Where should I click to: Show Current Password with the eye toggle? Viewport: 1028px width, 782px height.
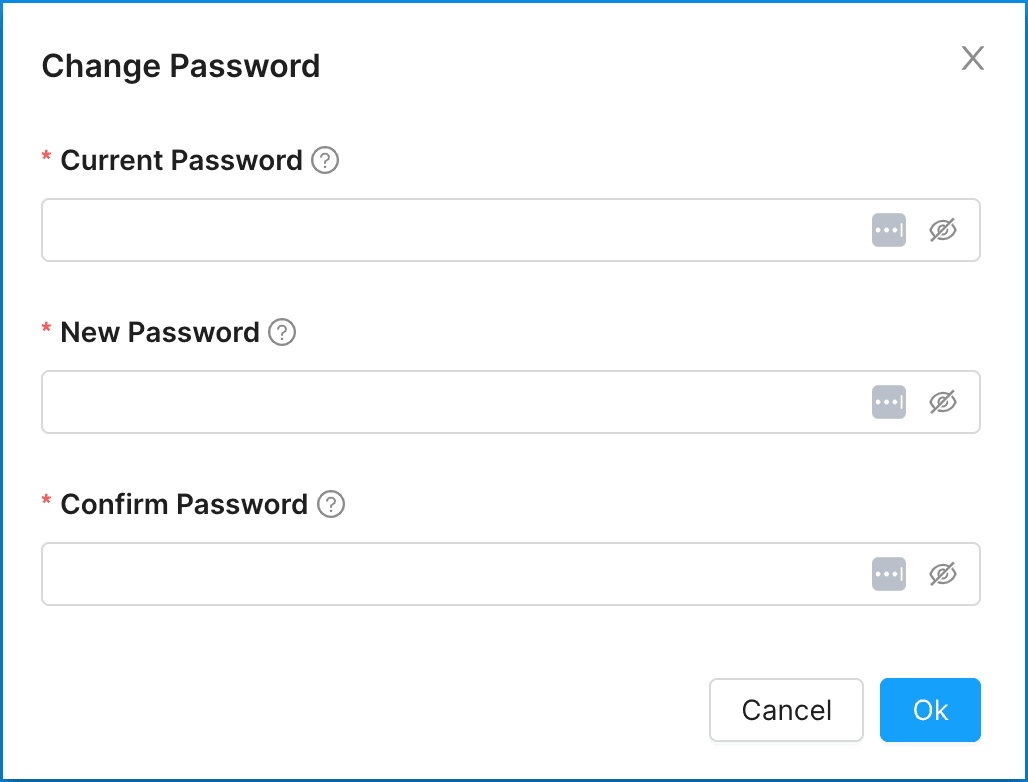[943, 230]
